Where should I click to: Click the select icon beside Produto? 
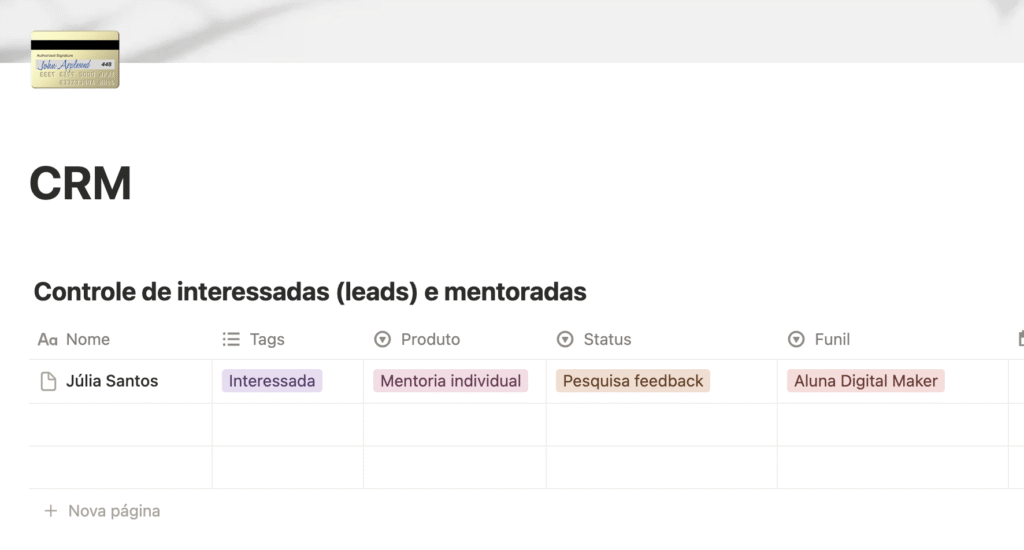tap(382, 340)
